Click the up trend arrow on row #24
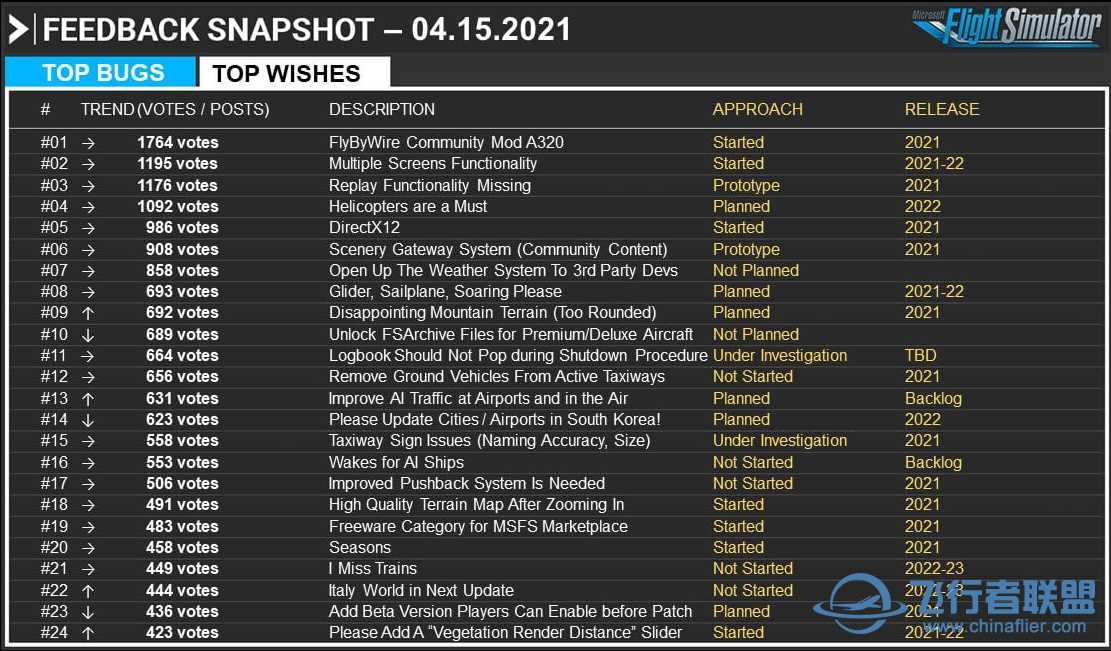This screenshot has height=651, width=1111. 88,633
